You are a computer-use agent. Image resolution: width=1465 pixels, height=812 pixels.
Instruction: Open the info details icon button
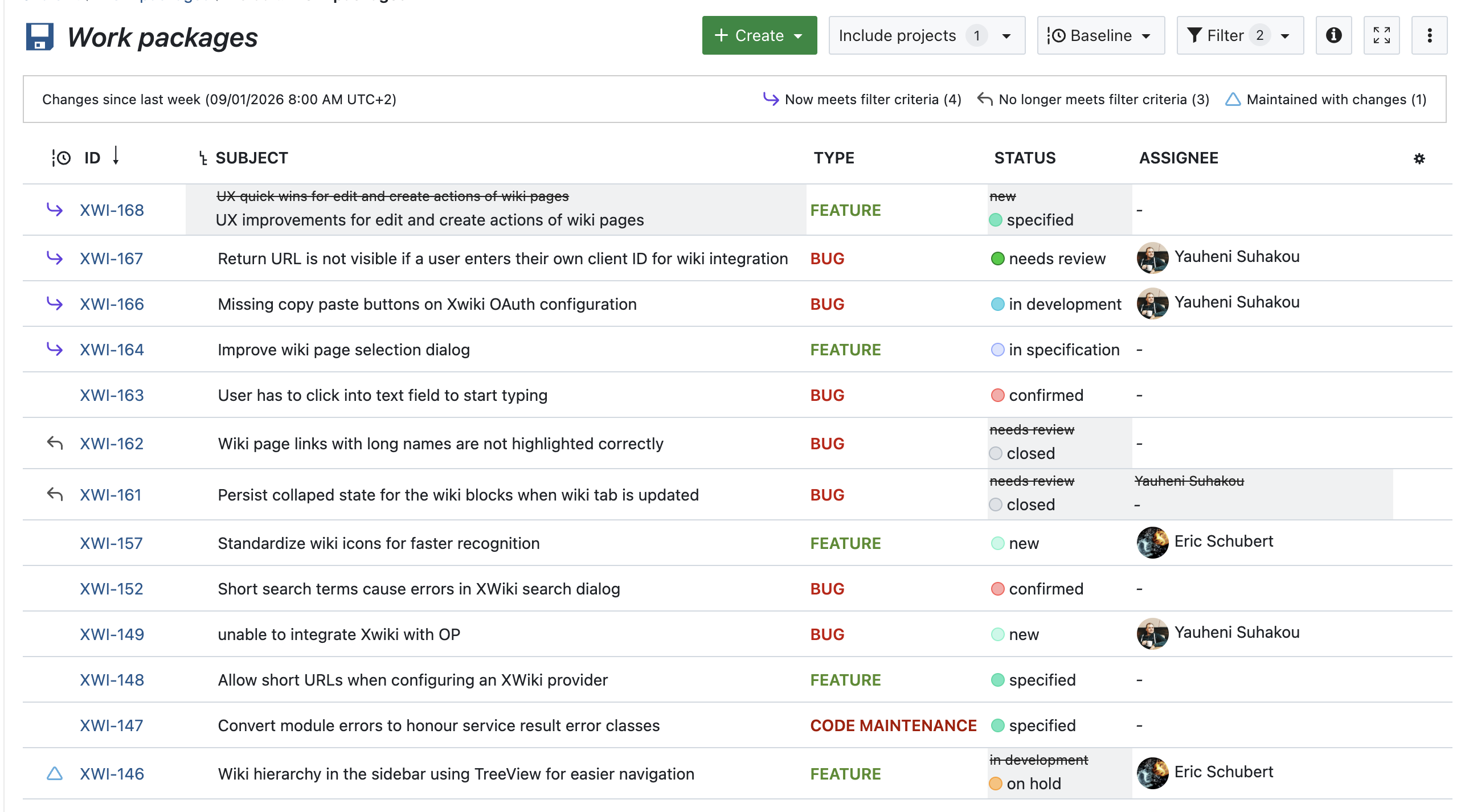coord(1333,35)
